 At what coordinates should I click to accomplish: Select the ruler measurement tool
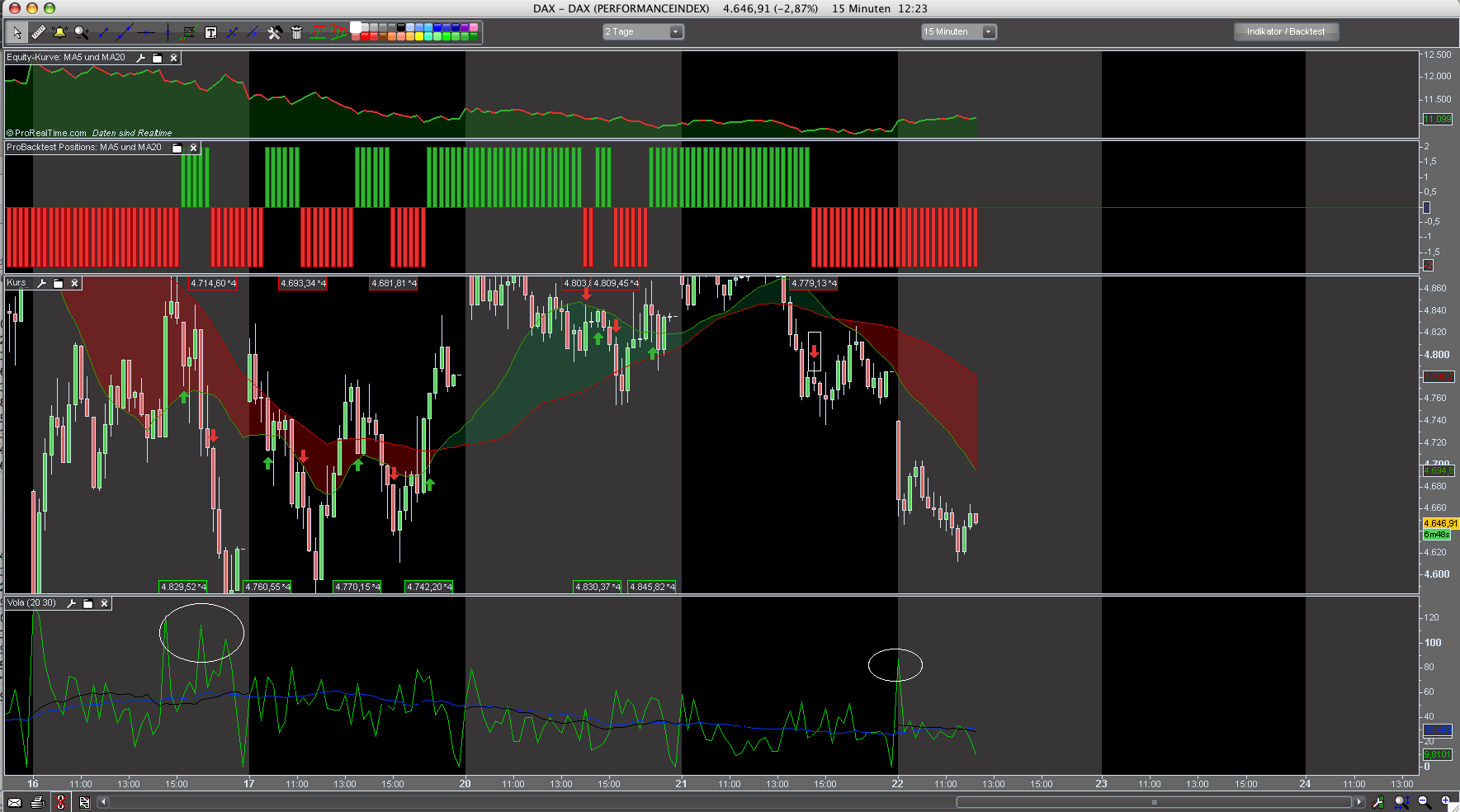pyautogui.click(x=38, y=33)
